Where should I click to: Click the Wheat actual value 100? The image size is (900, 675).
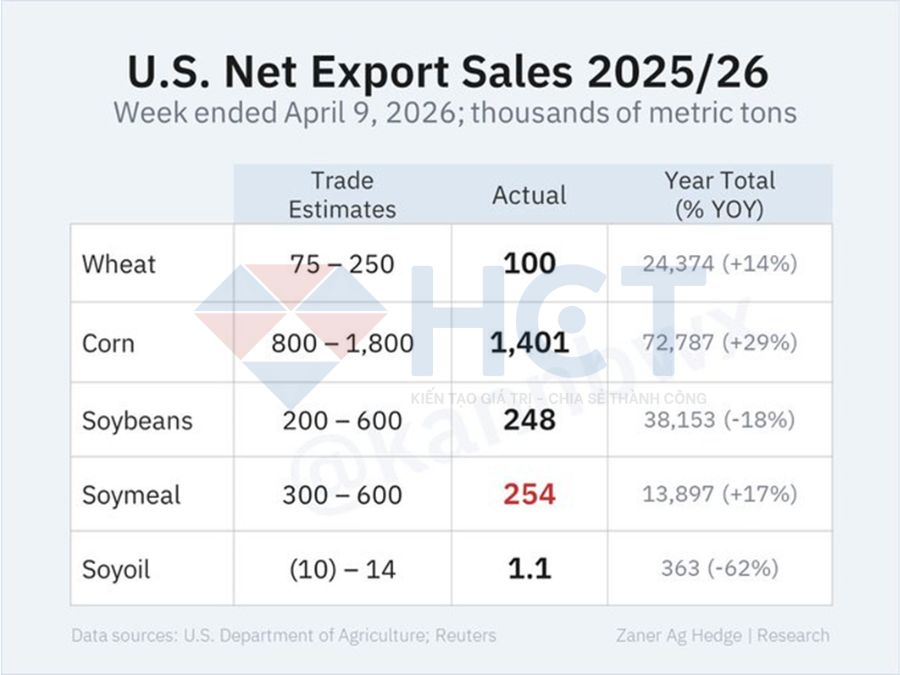529,265
